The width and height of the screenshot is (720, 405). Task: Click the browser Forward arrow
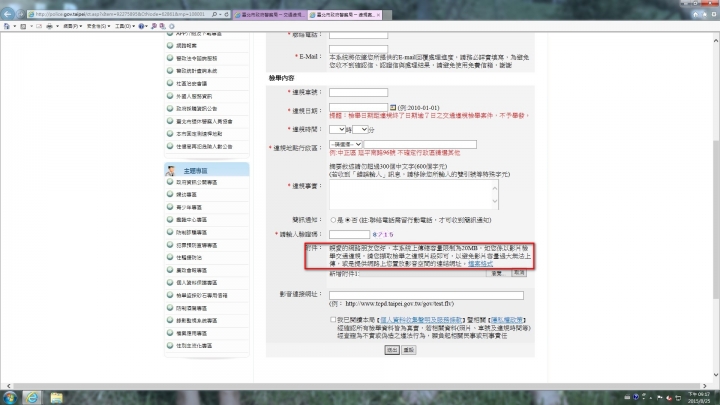20,14
